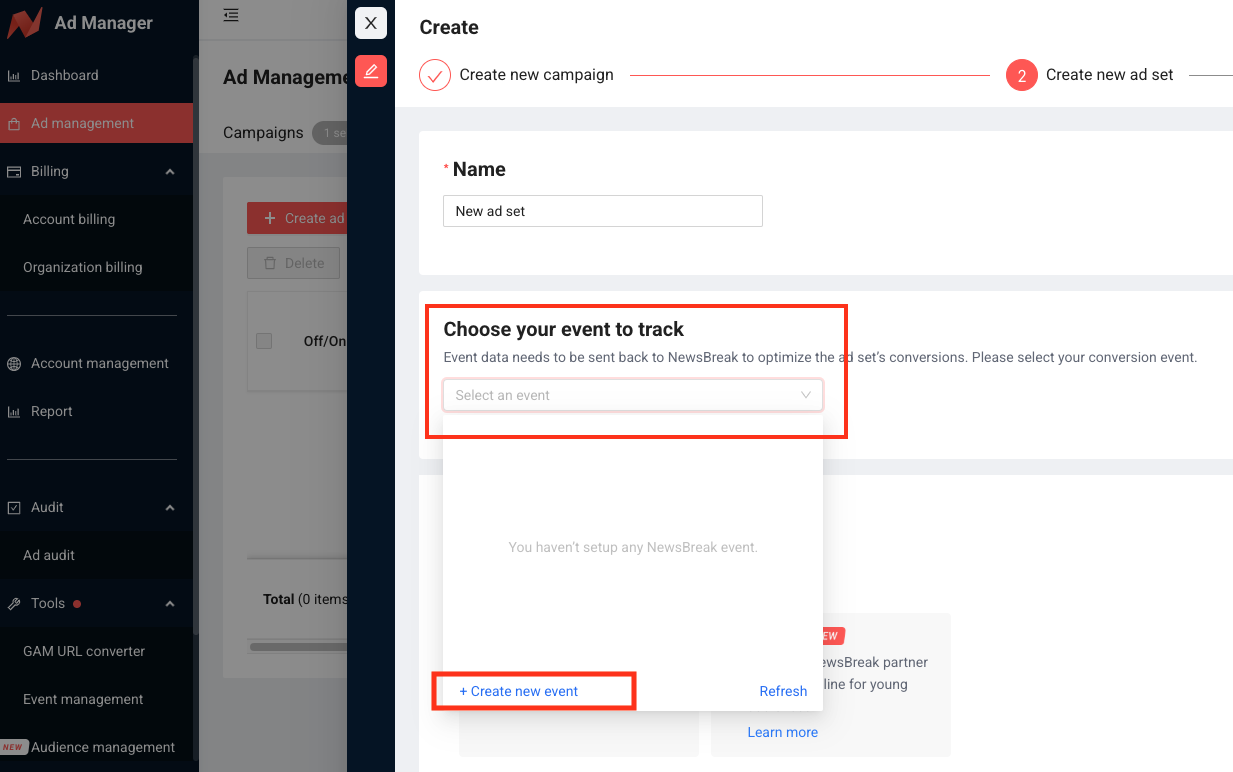The width and height of the screenshot is (1233, 772).
Task: Click Refresh in event dropdown
Action: click(783, 691)
